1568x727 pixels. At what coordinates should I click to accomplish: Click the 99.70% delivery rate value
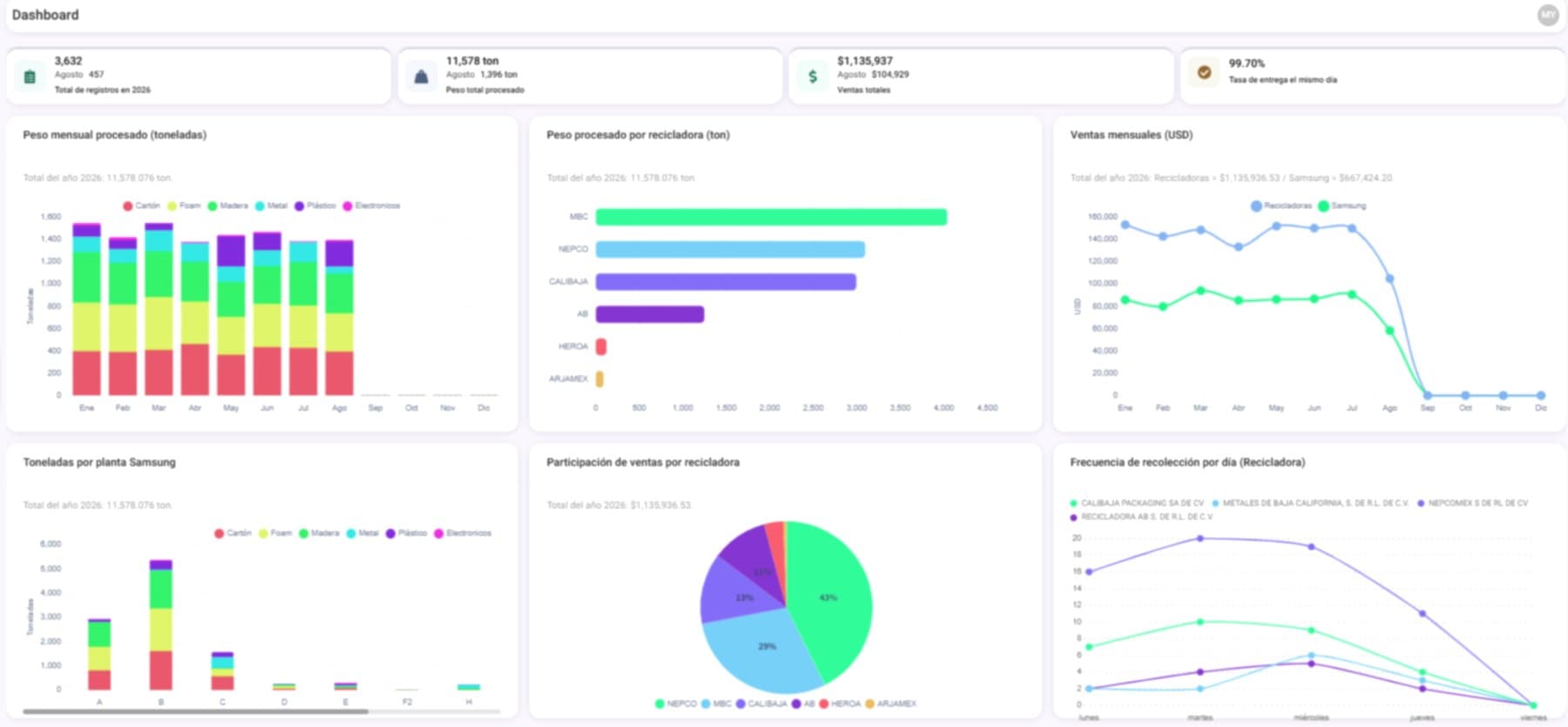tap(1247, 64)
